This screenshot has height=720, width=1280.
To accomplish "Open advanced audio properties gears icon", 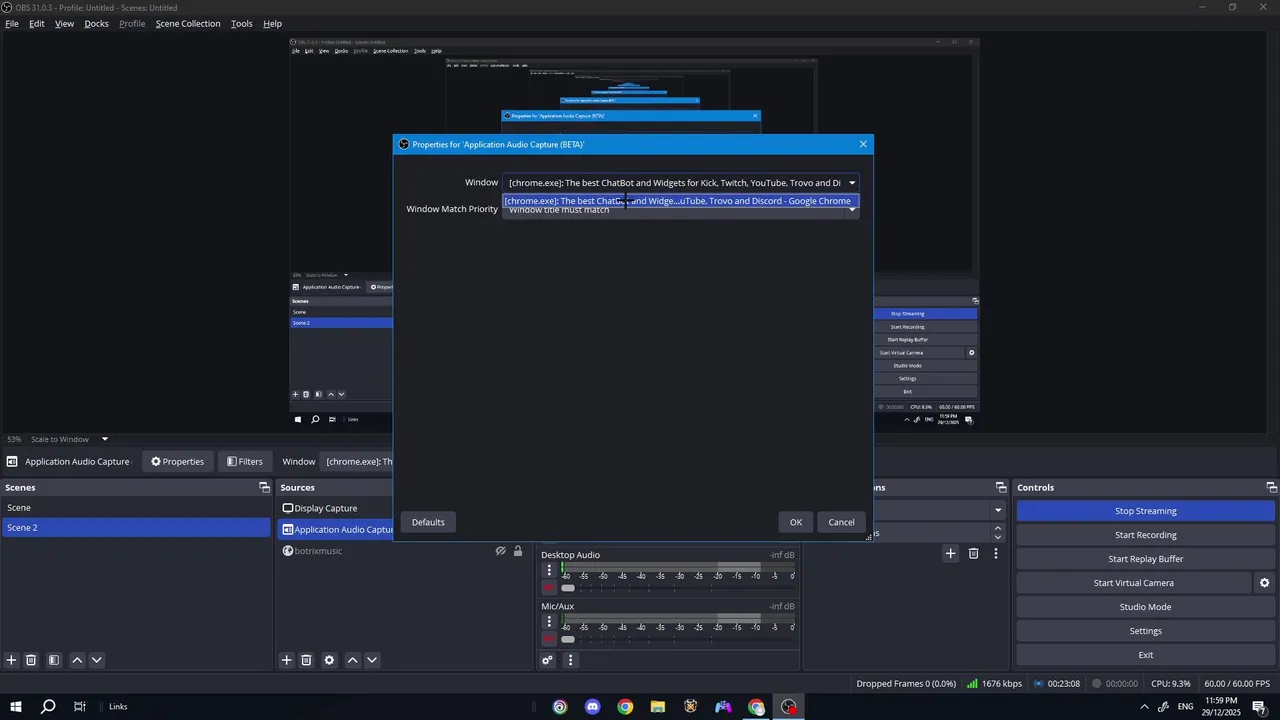I will (x=547, y=660).
